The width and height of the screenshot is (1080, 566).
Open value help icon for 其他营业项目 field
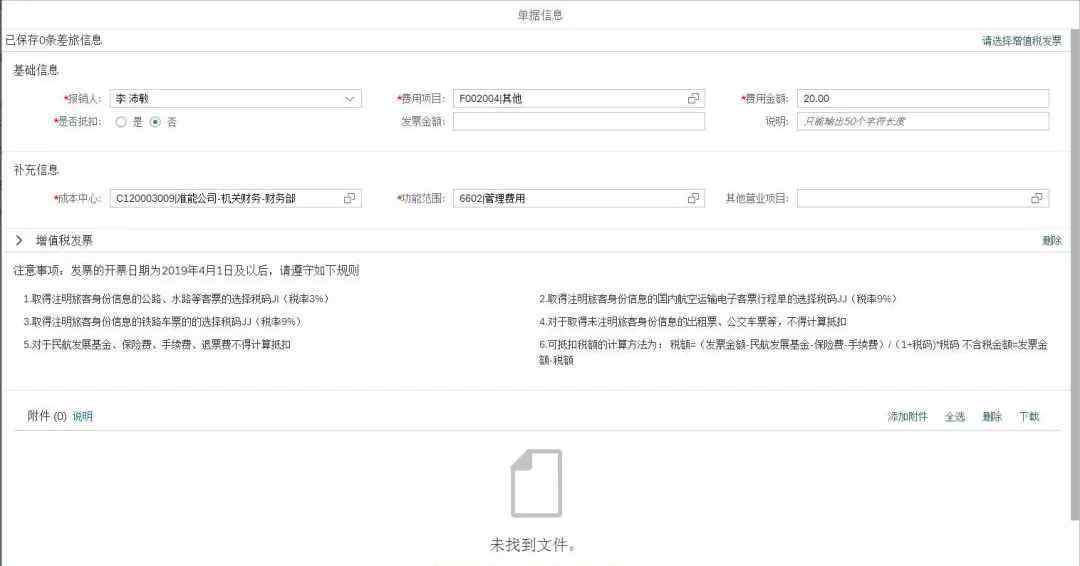(1037, 199)
